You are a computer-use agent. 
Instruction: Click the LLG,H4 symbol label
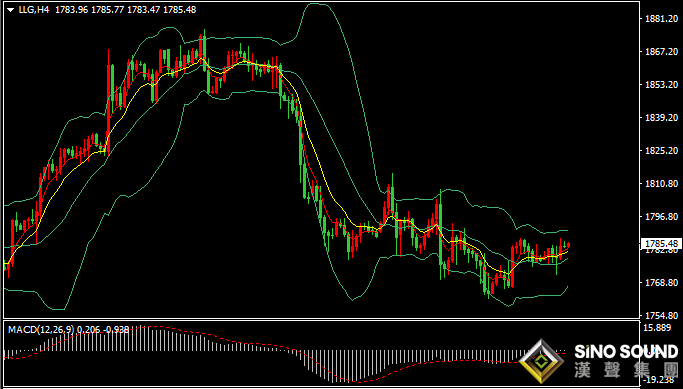[x=34, y=10]
